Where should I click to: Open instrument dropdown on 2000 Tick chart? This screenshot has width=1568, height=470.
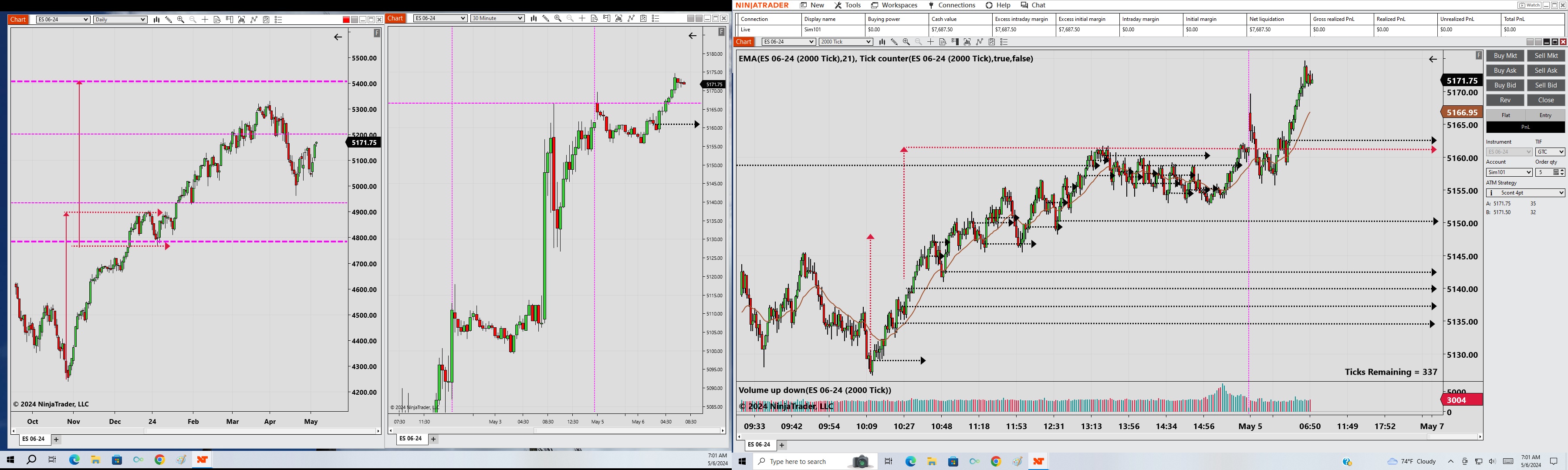pos(789,42)
